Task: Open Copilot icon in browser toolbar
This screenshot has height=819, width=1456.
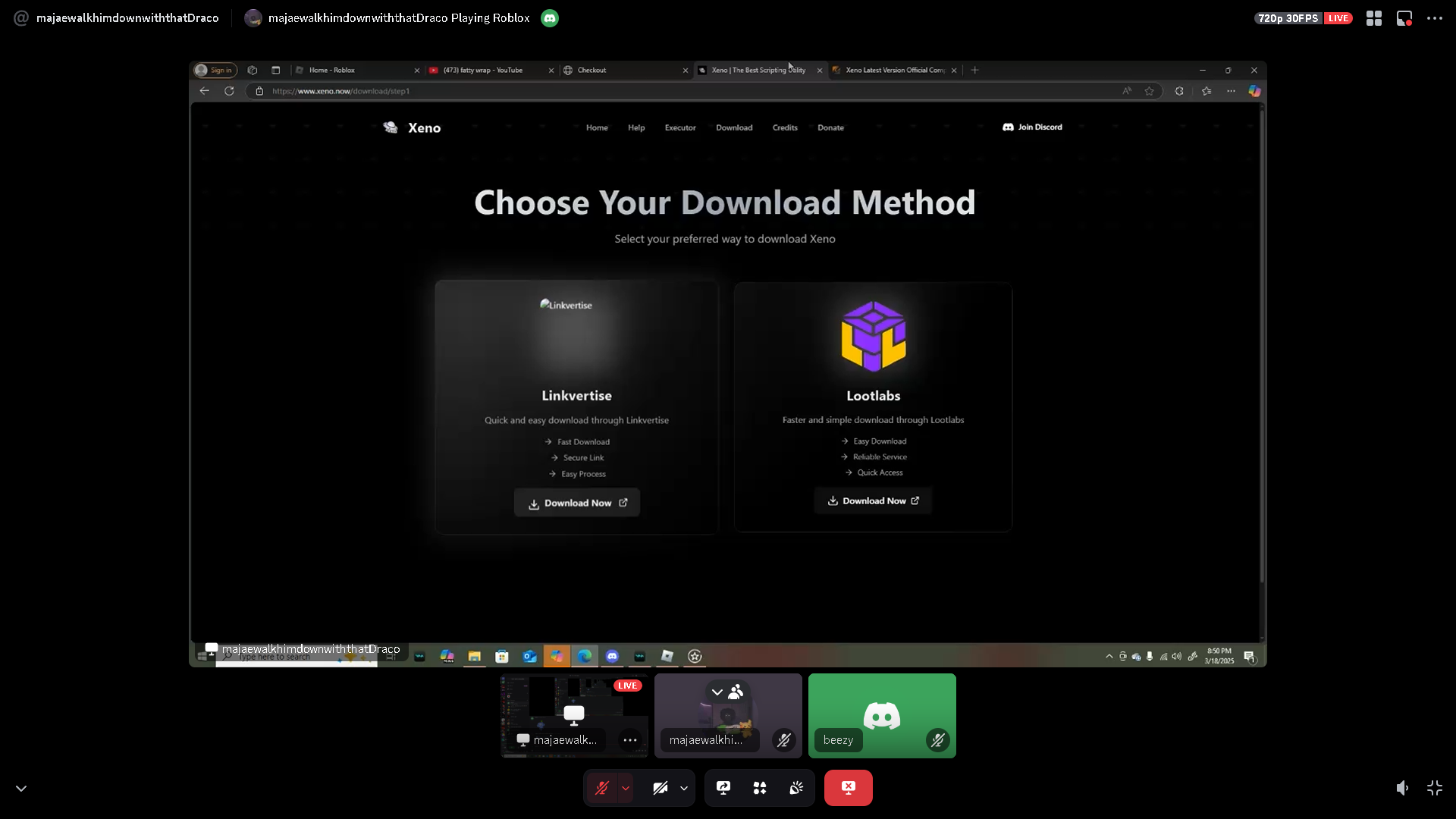Action: [1255, 91]
